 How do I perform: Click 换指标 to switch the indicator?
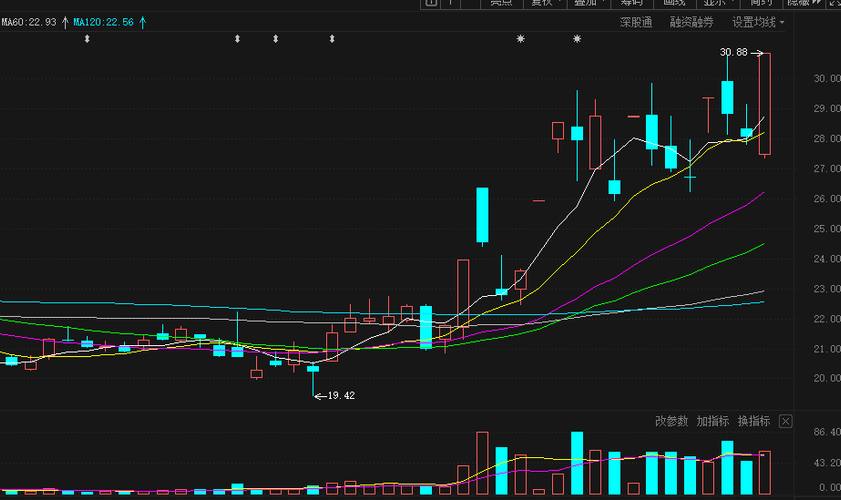(754, 421)
